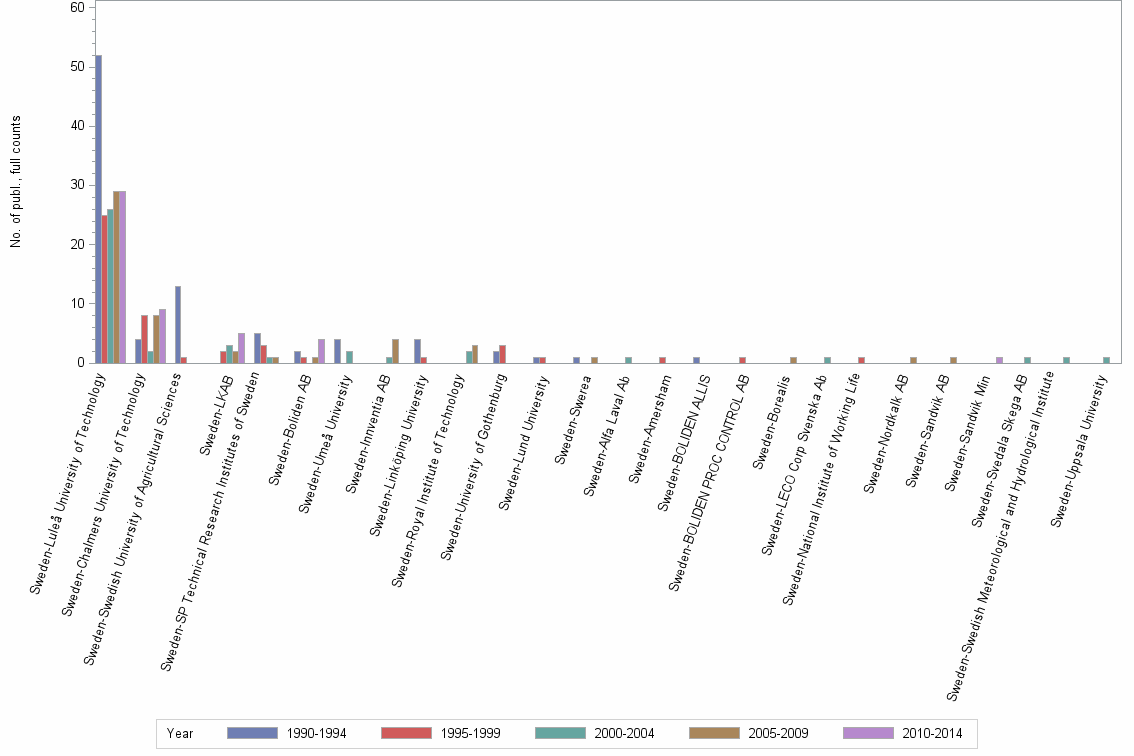Click the Year legend title
The width and height of the screenshot is (1134, 756).
pos(180,733)
